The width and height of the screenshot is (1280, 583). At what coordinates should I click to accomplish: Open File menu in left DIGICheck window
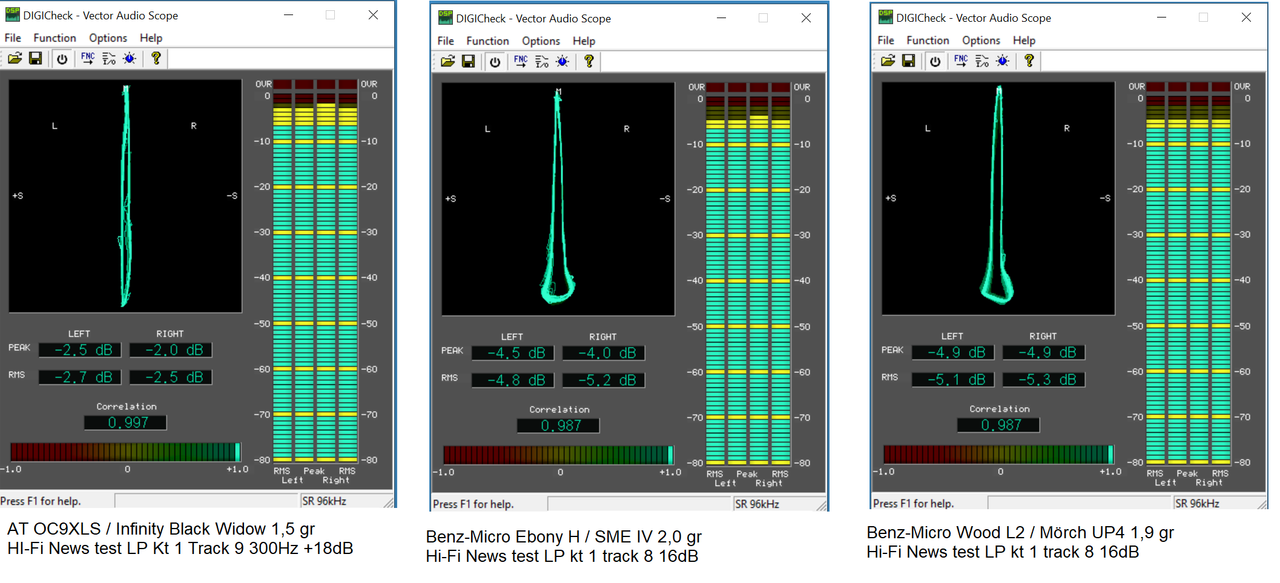point(13,38)
